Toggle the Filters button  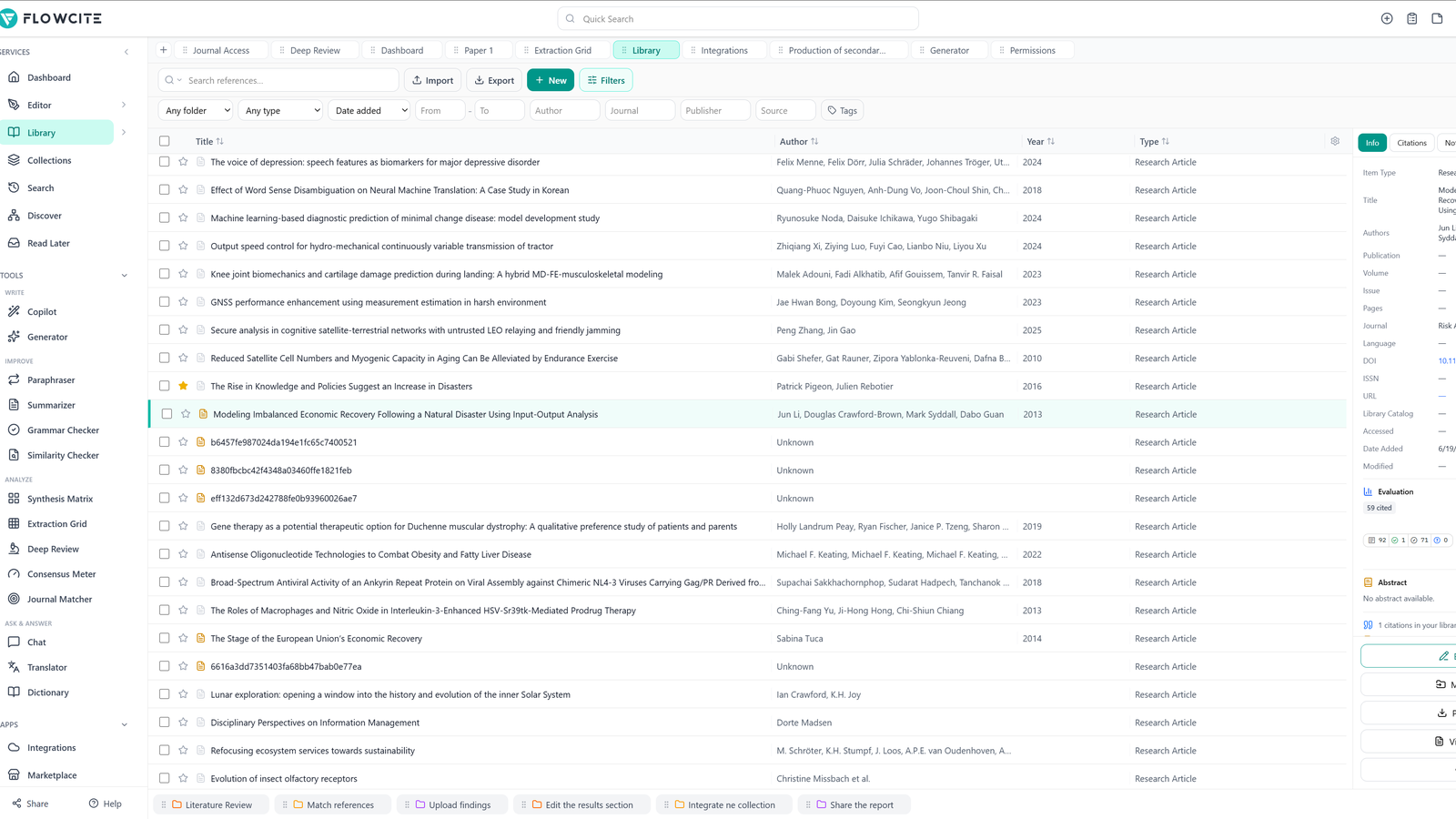pos(606,80)
